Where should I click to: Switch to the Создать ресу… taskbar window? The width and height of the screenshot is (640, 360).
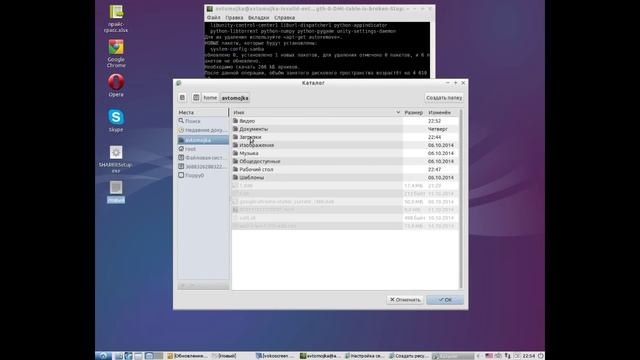[x=409, y=356]
